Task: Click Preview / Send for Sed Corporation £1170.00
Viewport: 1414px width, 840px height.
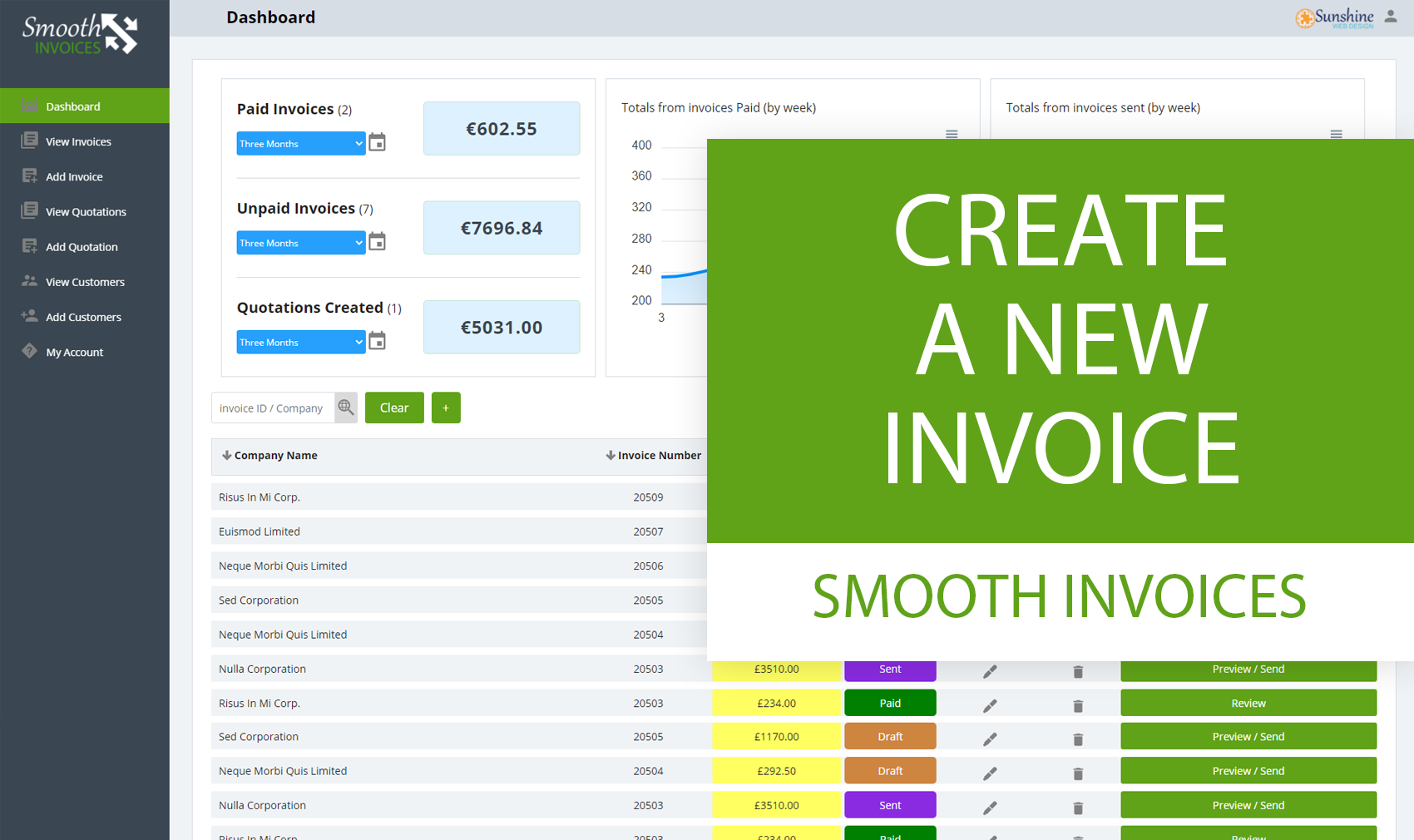Action: coord(1248,736)
